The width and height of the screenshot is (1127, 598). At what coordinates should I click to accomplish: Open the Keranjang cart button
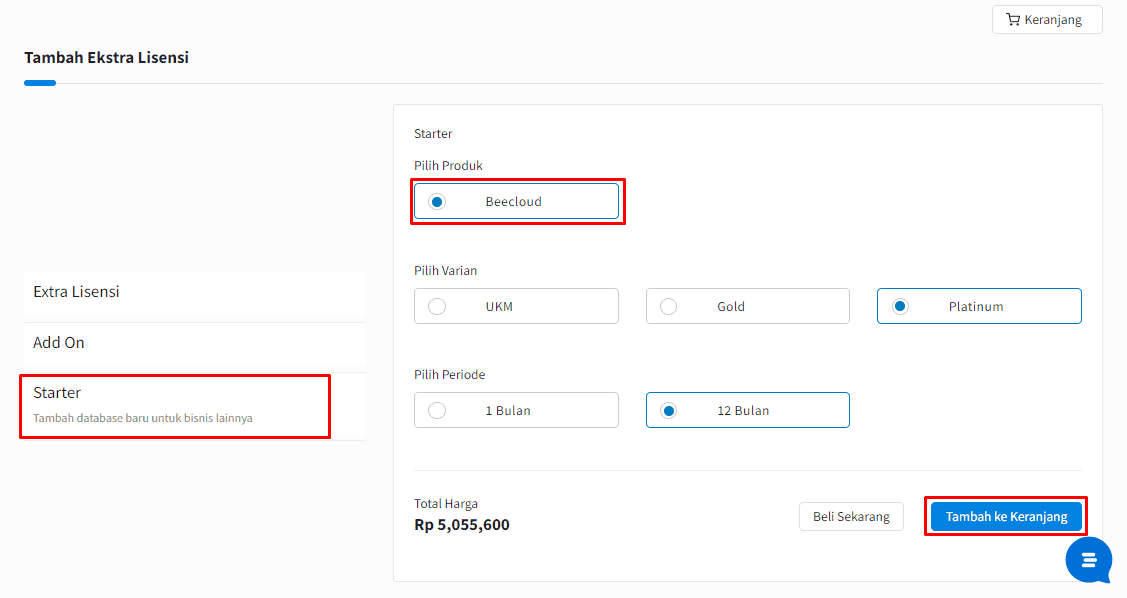[1046, 19]
